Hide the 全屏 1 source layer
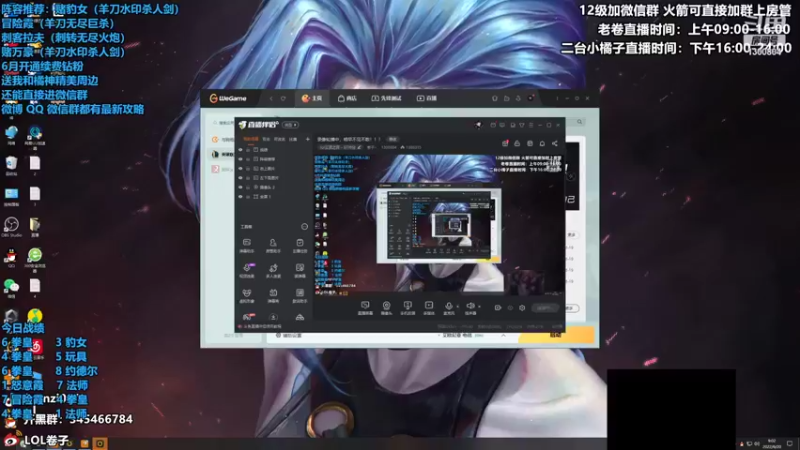The height and width of the screenshot is (450, 800). coord(240,196)
